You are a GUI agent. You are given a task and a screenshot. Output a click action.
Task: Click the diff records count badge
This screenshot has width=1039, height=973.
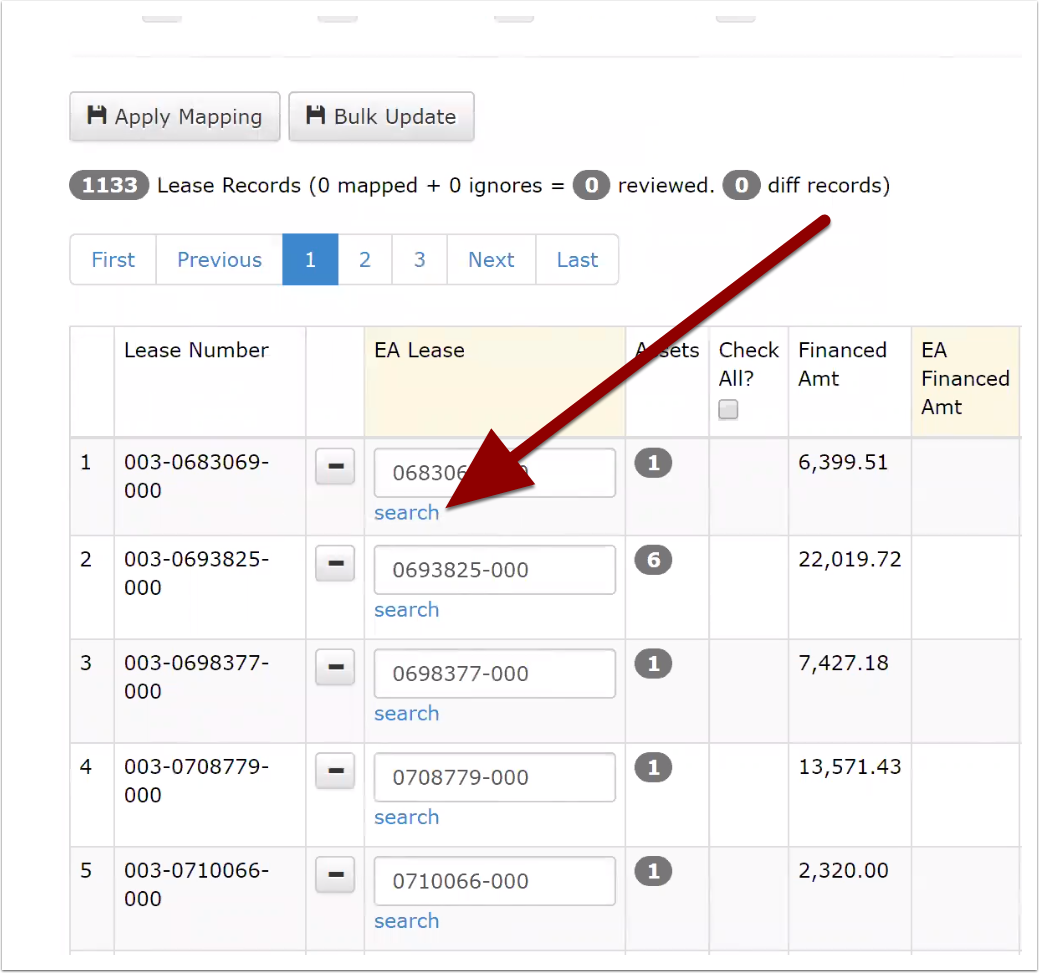741,185
